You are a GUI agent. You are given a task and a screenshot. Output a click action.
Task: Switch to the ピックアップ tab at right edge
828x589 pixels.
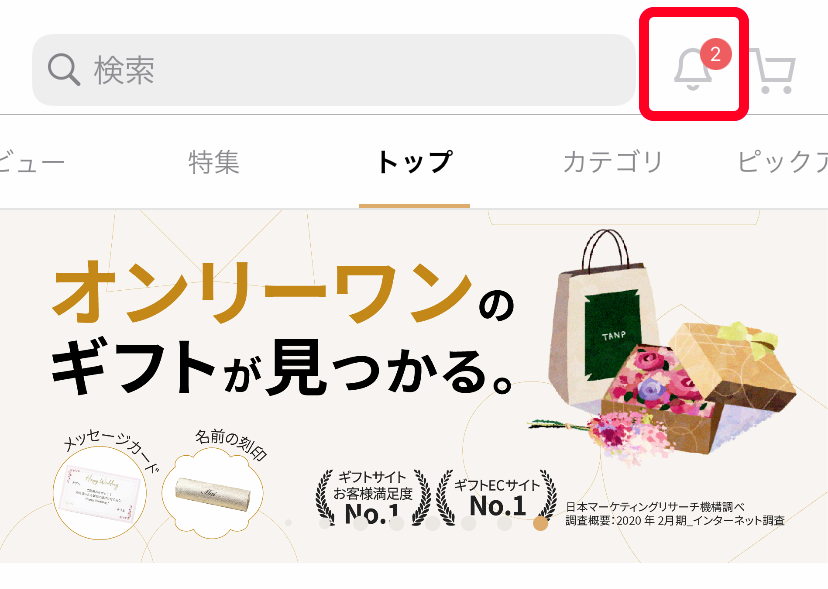[x=783, y=162]
